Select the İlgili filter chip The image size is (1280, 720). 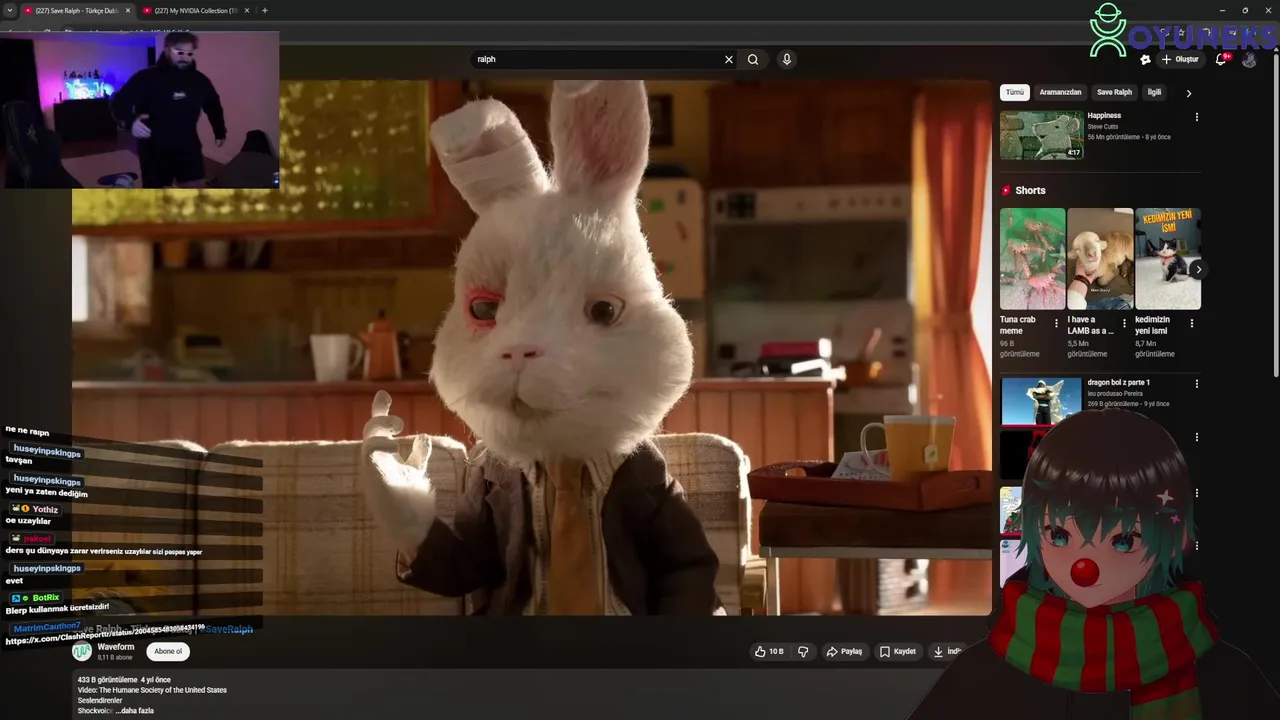pyautogui.click(x=1154, y=92)
